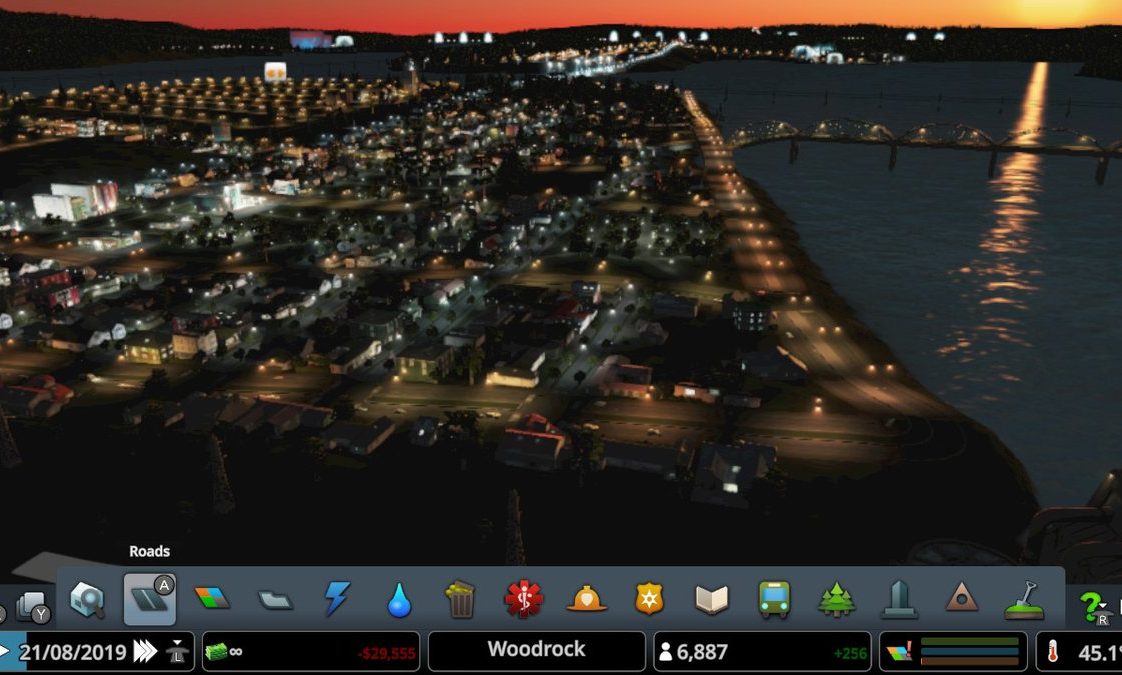Click the city name Woodrock
The height and width of the screenshot is (675, 1122).
point(537,649)
